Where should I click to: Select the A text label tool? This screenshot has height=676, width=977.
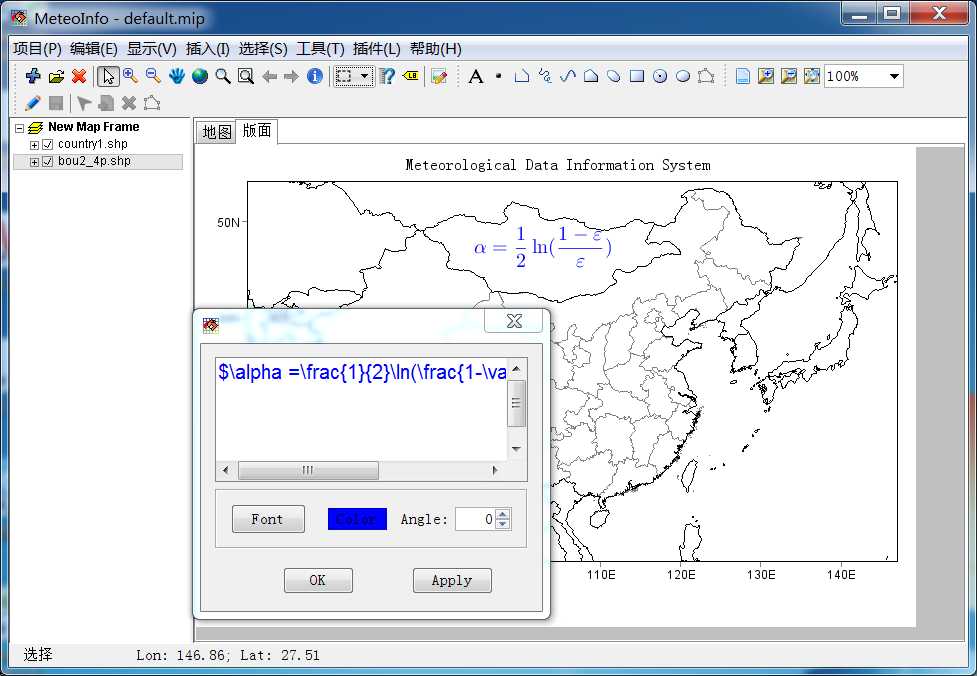[x=476, y=76]
